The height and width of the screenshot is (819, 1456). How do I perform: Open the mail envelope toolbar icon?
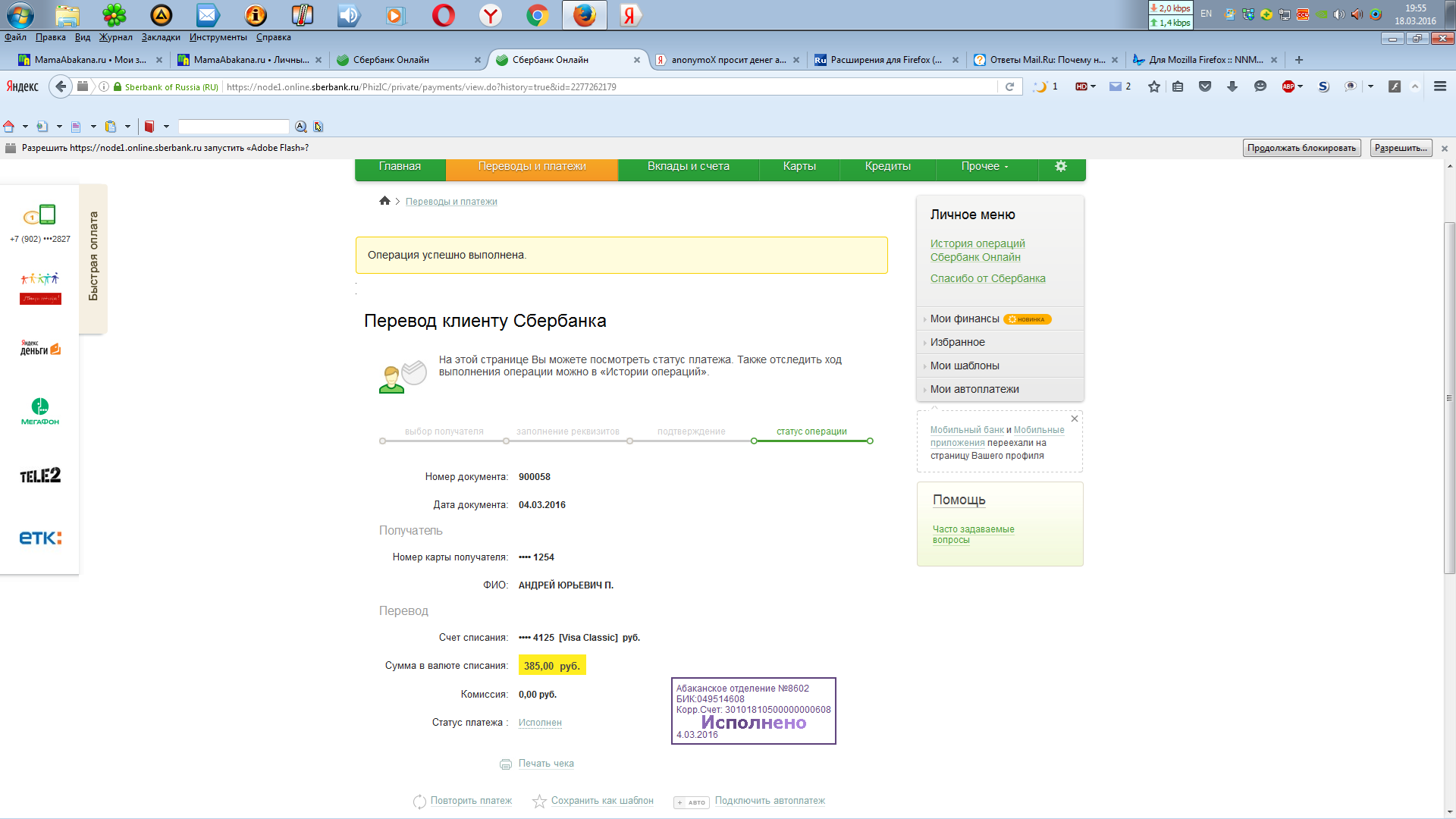[x=1116, y=86]
